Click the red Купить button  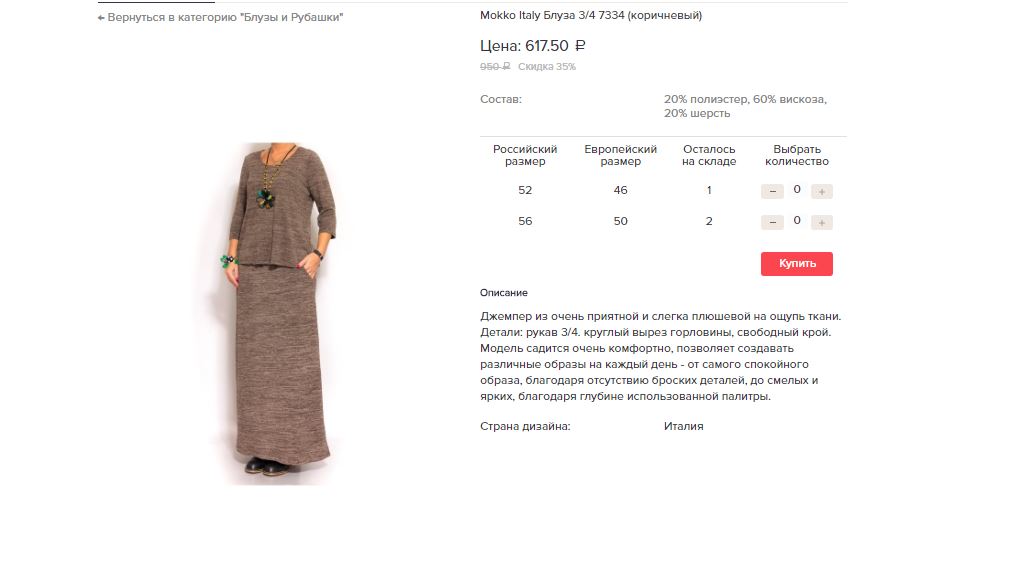tap(797, 264)
